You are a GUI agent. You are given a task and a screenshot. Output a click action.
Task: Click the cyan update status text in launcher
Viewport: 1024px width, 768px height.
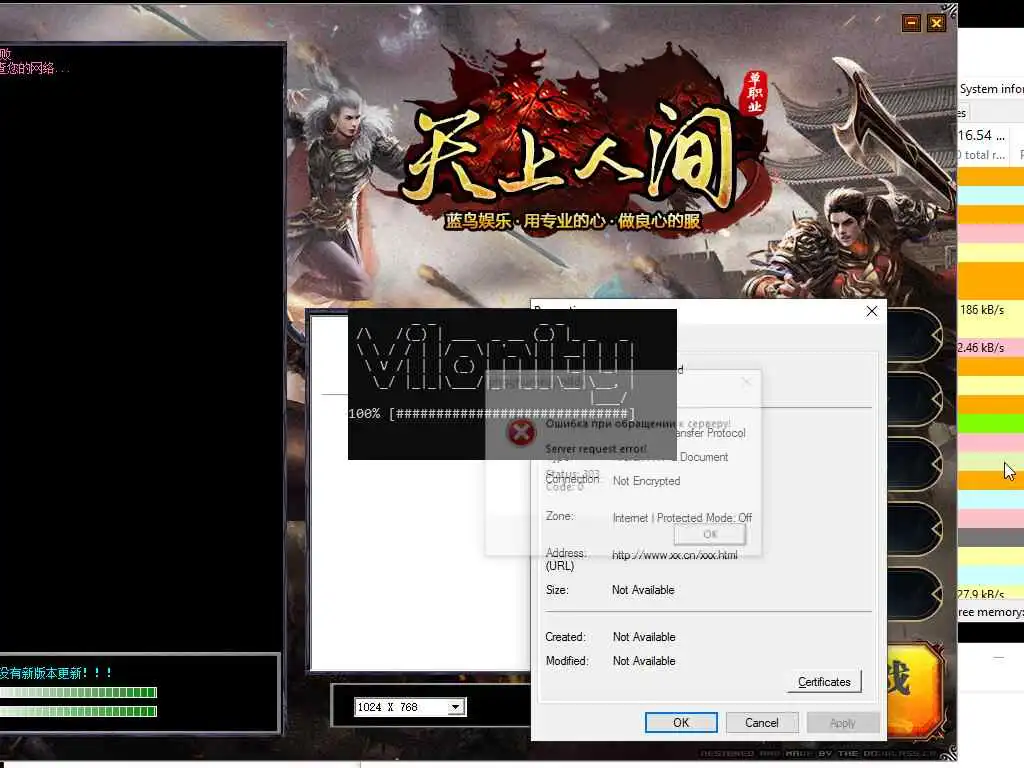(56, 673)
